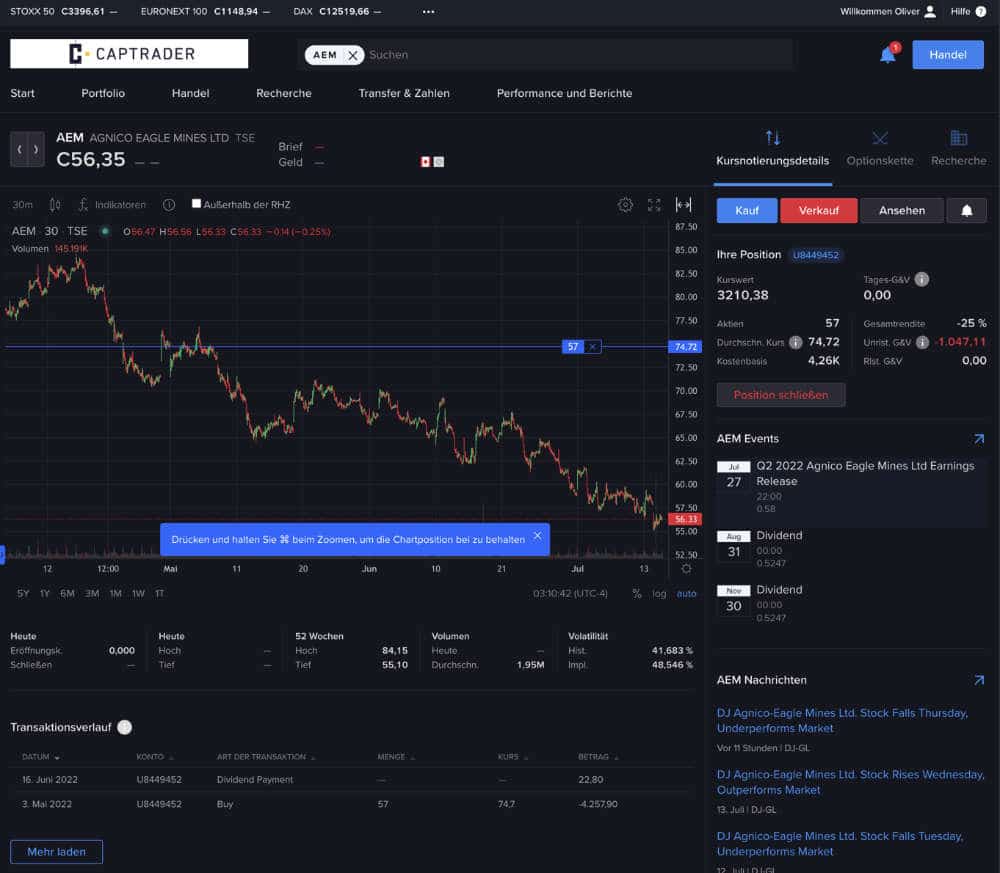
Task: Open the Hilfe question mark icon
Action: [980, 11]
